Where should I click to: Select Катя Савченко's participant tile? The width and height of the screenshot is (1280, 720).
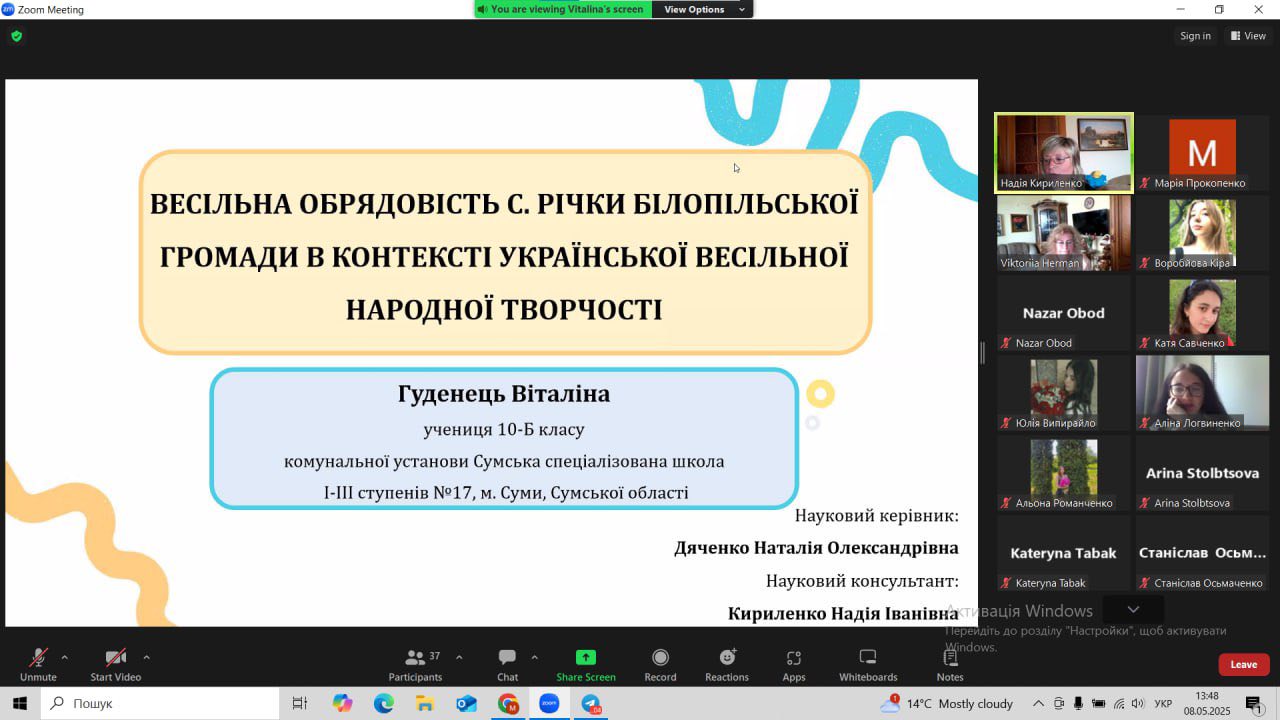(1202, 312)
